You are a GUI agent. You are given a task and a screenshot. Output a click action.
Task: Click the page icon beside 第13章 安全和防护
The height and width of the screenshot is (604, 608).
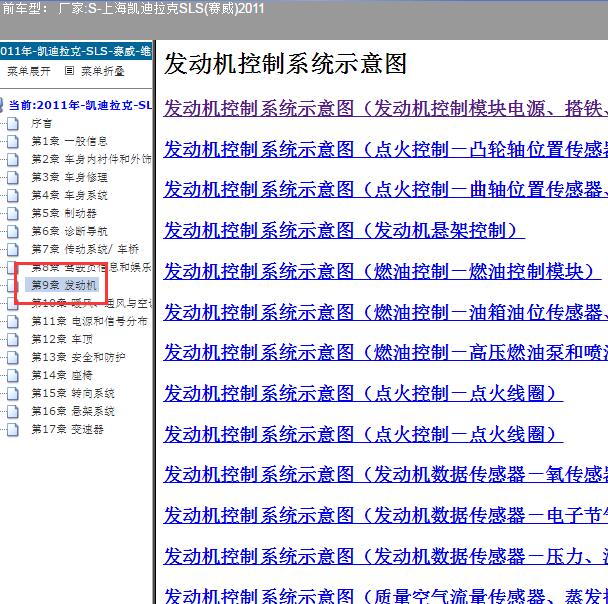click(13, 358)
